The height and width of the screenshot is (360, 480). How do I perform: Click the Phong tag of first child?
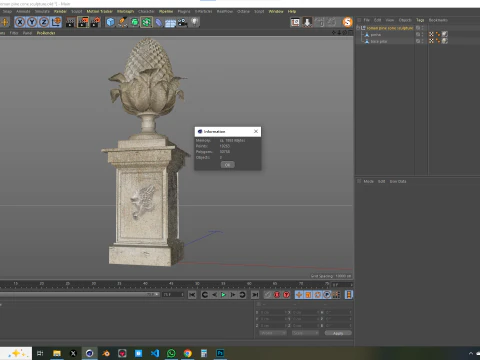[x=438, y=34]
